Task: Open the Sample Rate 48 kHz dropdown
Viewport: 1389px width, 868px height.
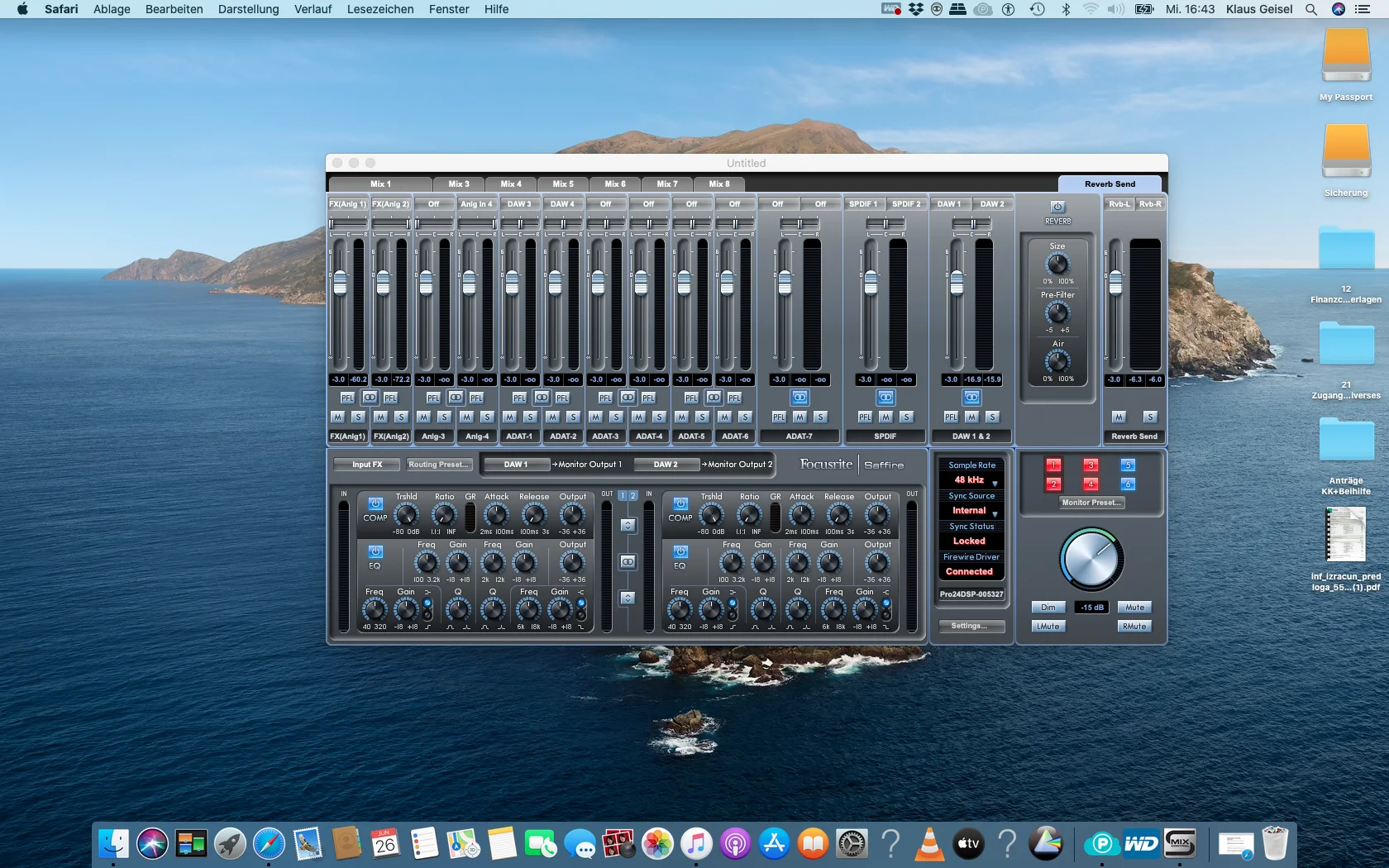Action: tap(972, 480)
